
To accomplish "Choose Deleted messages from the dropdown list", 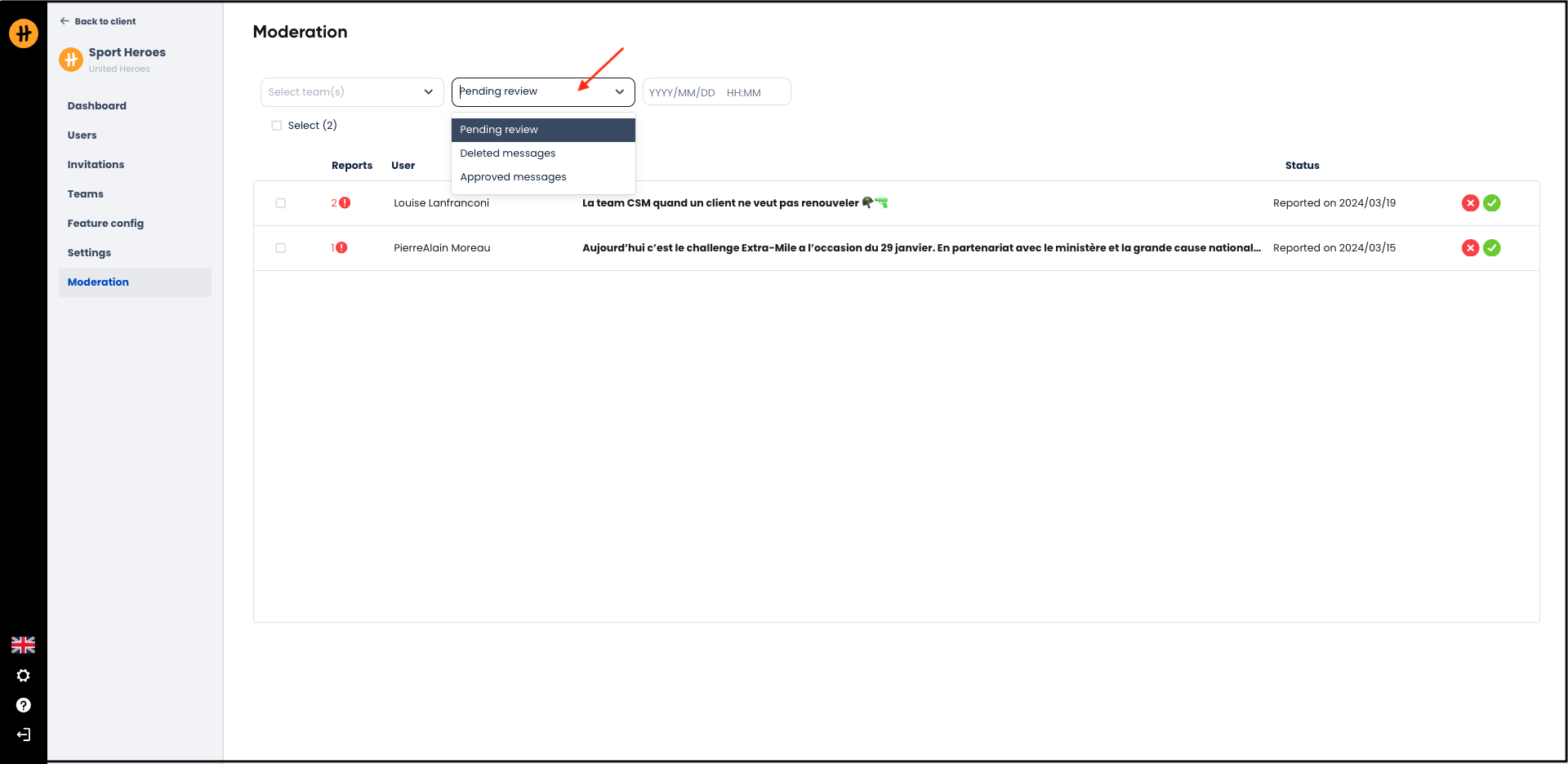I will pos(508,153).
